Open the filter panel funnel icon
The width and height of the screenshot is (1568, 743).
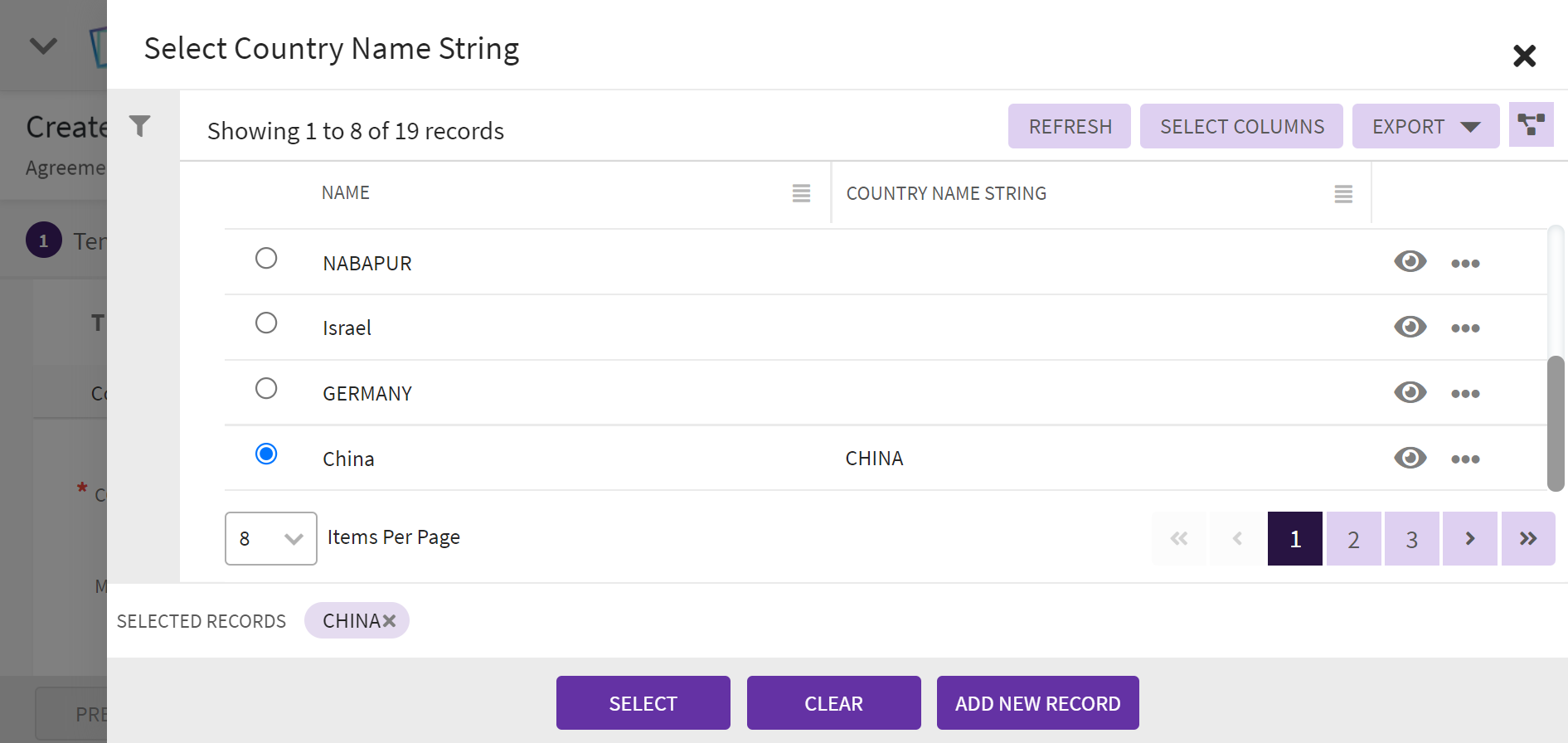pyautogui.click(x=140, y=126)
